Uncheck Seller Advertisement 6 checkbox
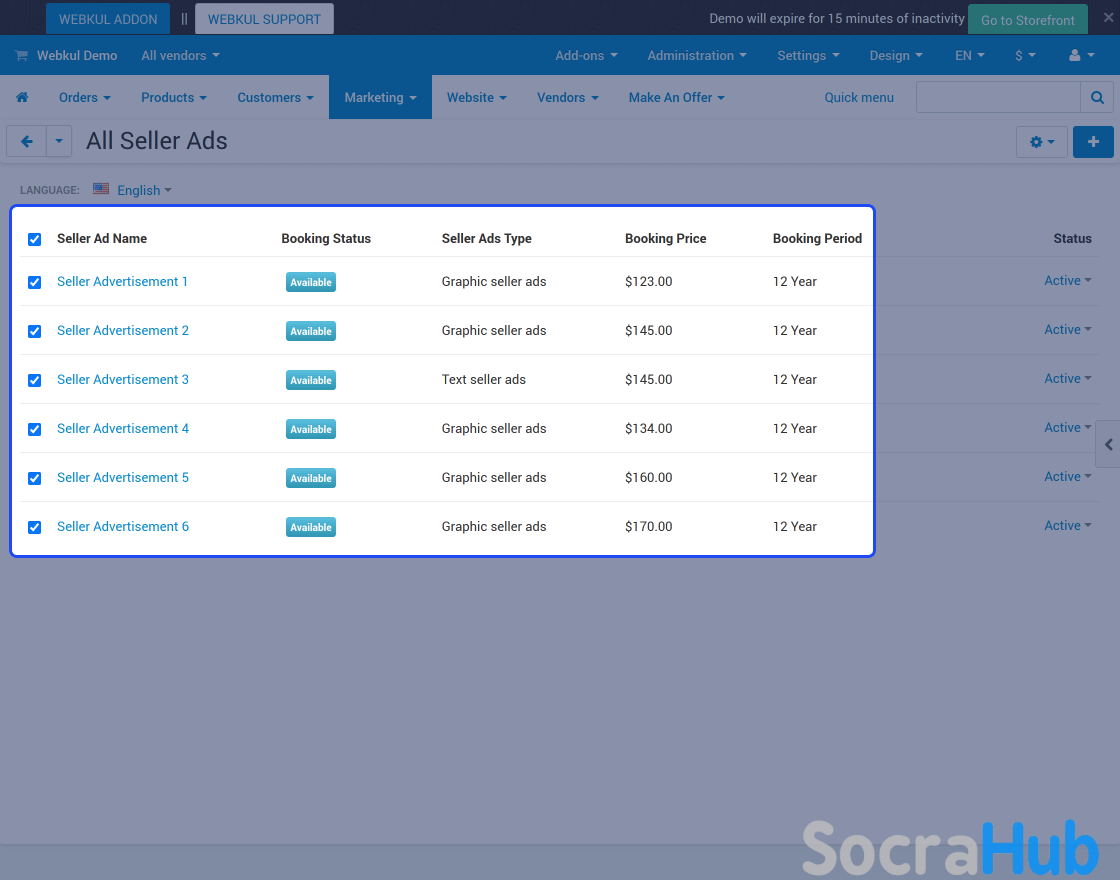1120x880 pixels. [x=35, y=527]
